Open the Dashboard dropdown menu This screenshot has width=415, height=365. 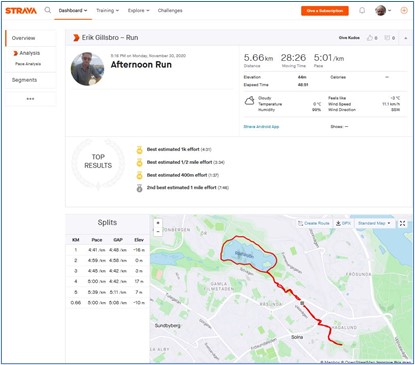coord(73,11)
